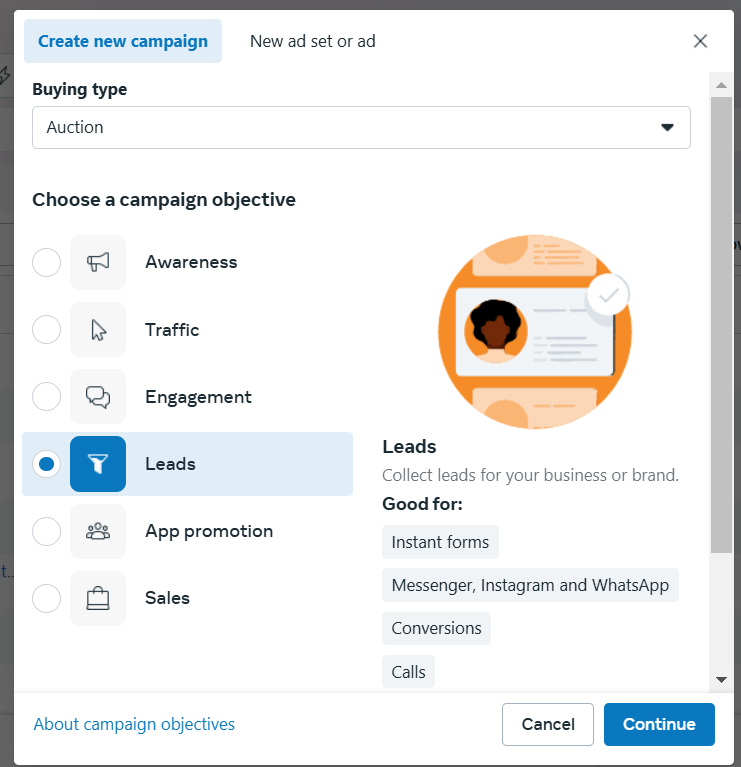The width and height of the screenshot is (741, 767).
Task: Click the Awareness objective label
Action: pos(191,262)
